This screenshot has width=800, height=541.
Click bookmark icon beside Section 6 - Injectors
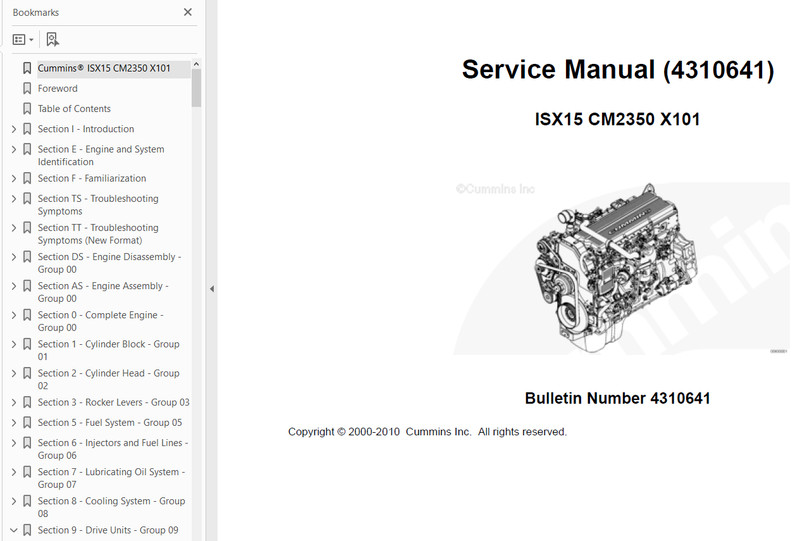[x=27, y=444]
